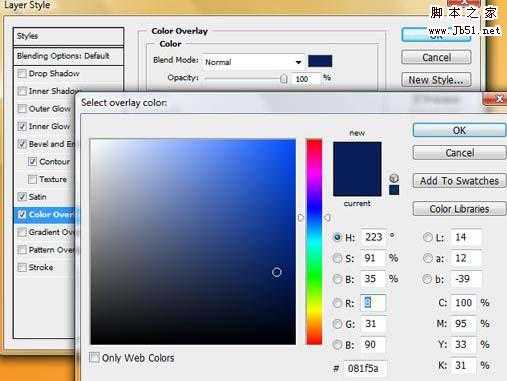Toggle the Drop Shadow checkbox
The height and width of the screenshot is (381, 507).
[x=22, y=73]
